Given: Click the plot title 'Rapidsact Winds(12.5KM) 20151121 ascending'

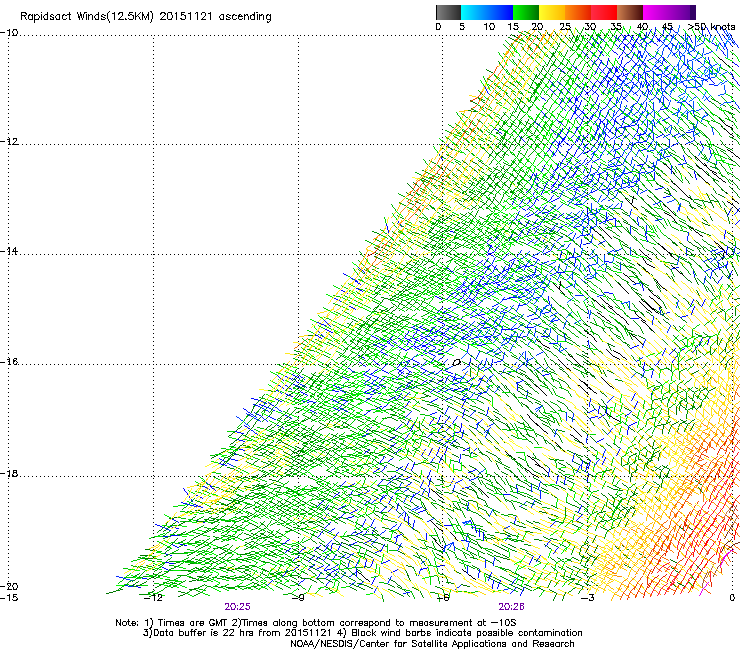Looking at the screenshot, I should pos(146,17).
